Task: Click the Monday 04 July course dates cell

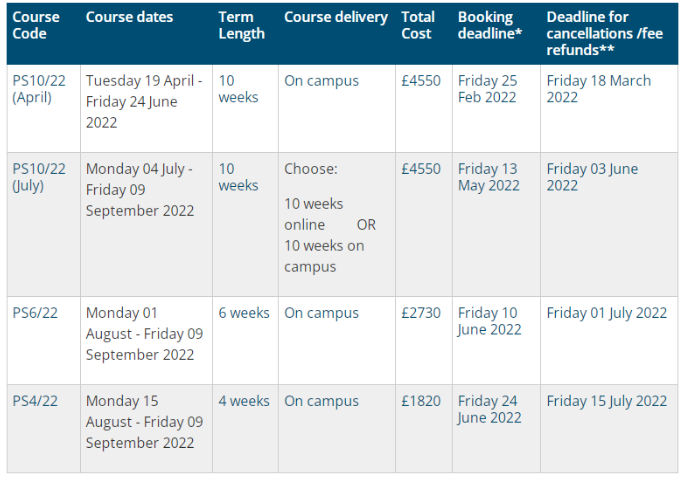Action: tap(140, 189)
